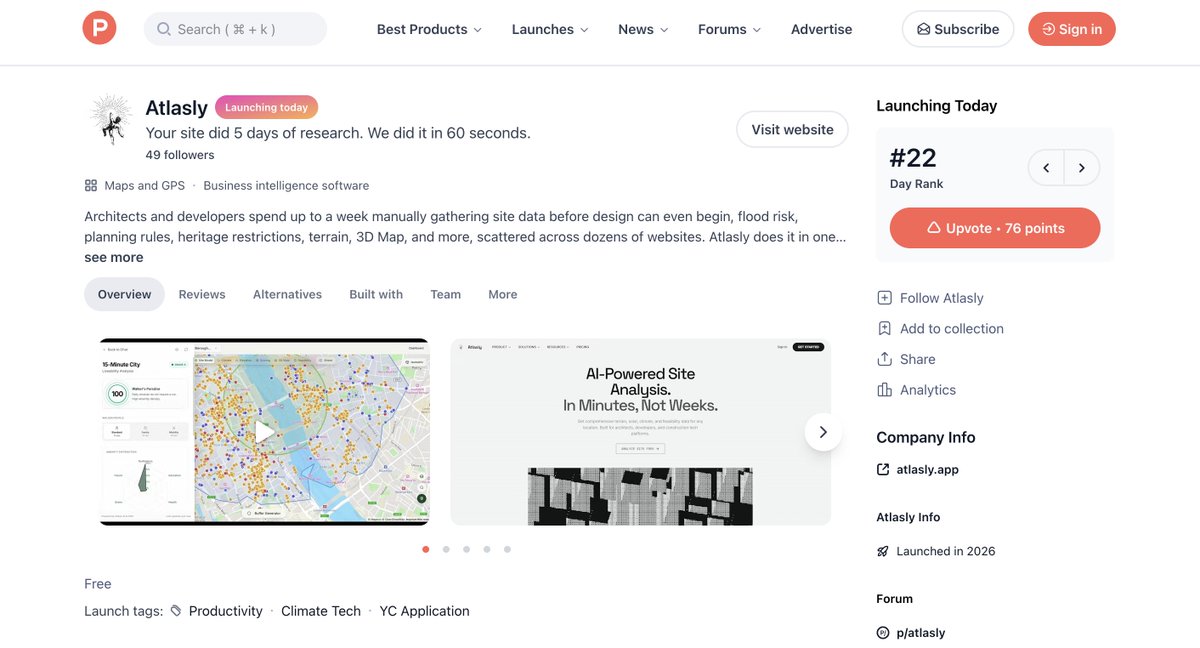Viewport: 1200px width, 648px height.
Task: Open Business intelligence software category
Action: coord(286,185)
